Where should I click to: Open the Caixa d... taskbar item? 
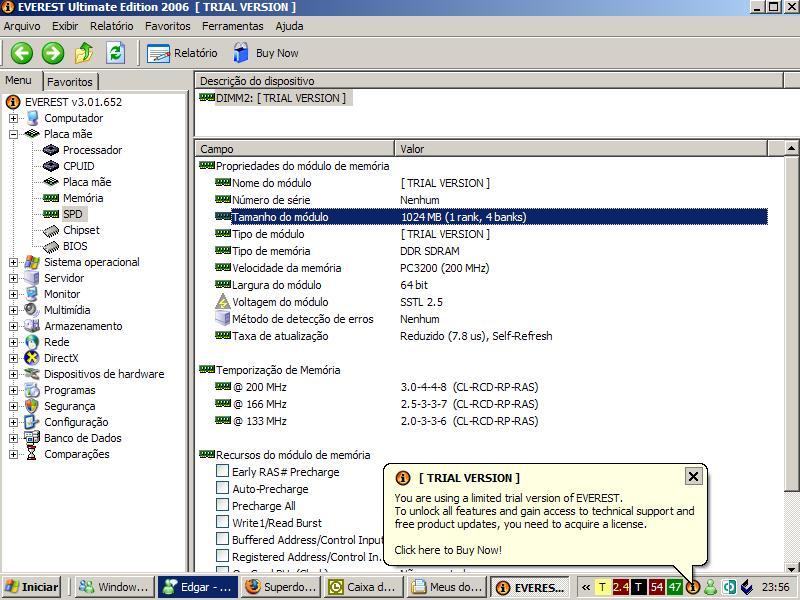364,587
